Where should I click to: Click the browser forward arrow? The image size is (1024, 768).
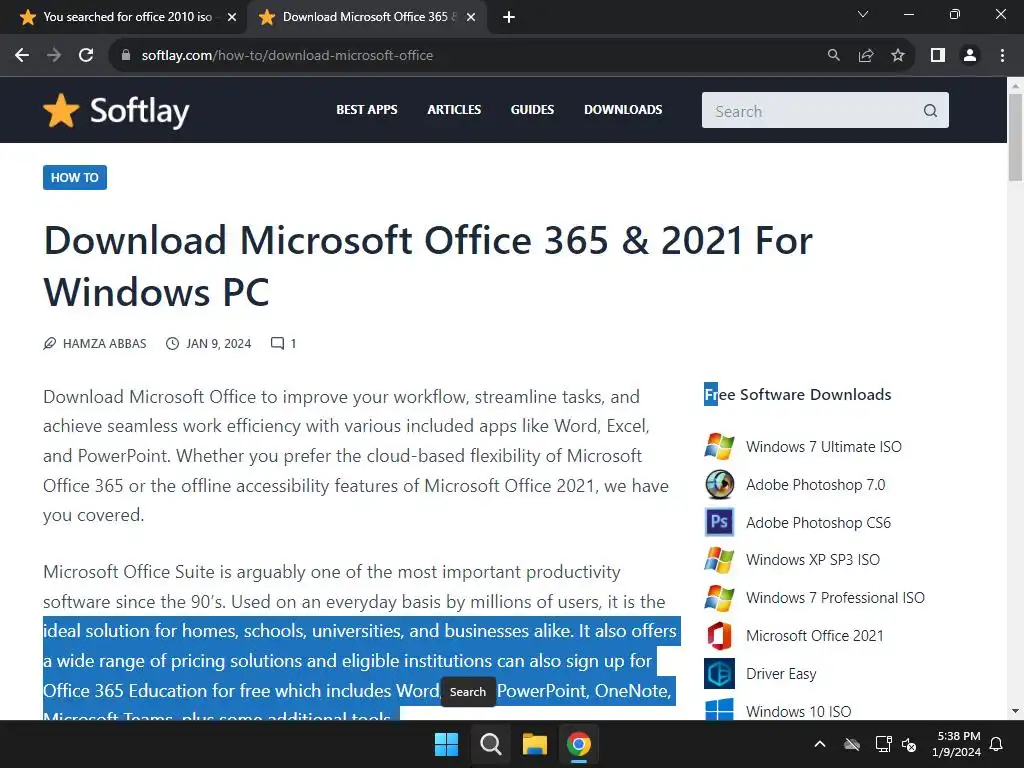tap(54, 56)
